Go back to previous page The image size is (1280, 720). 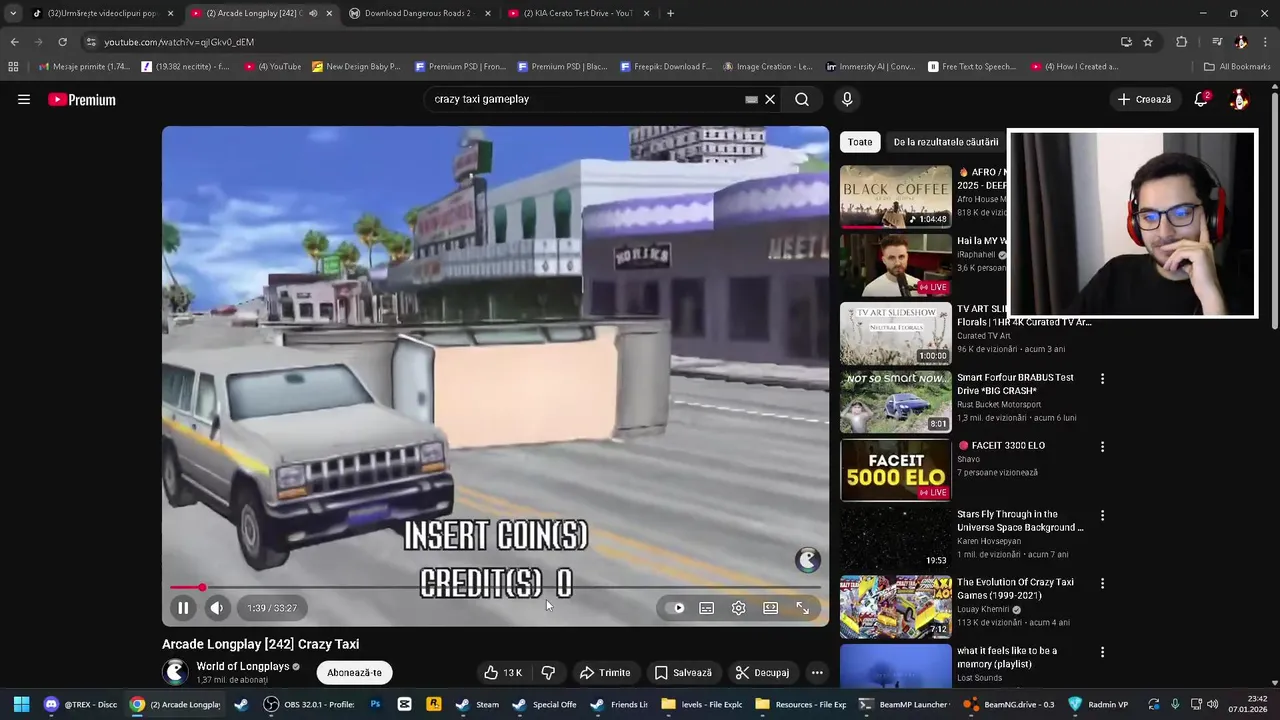pyautogui.click(x=14, y=42)
